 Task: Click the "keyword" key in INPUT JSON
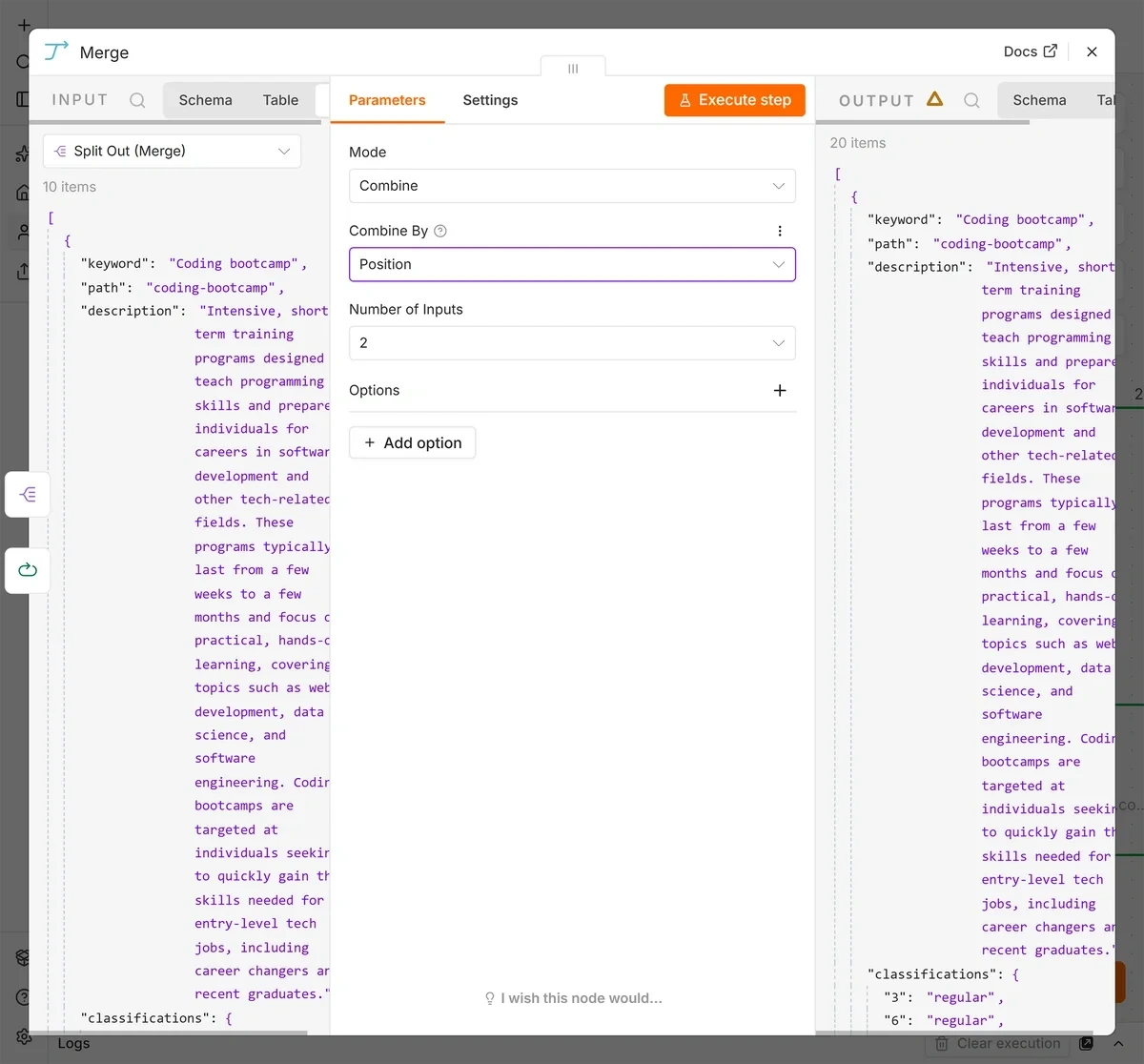click(118, 263)
